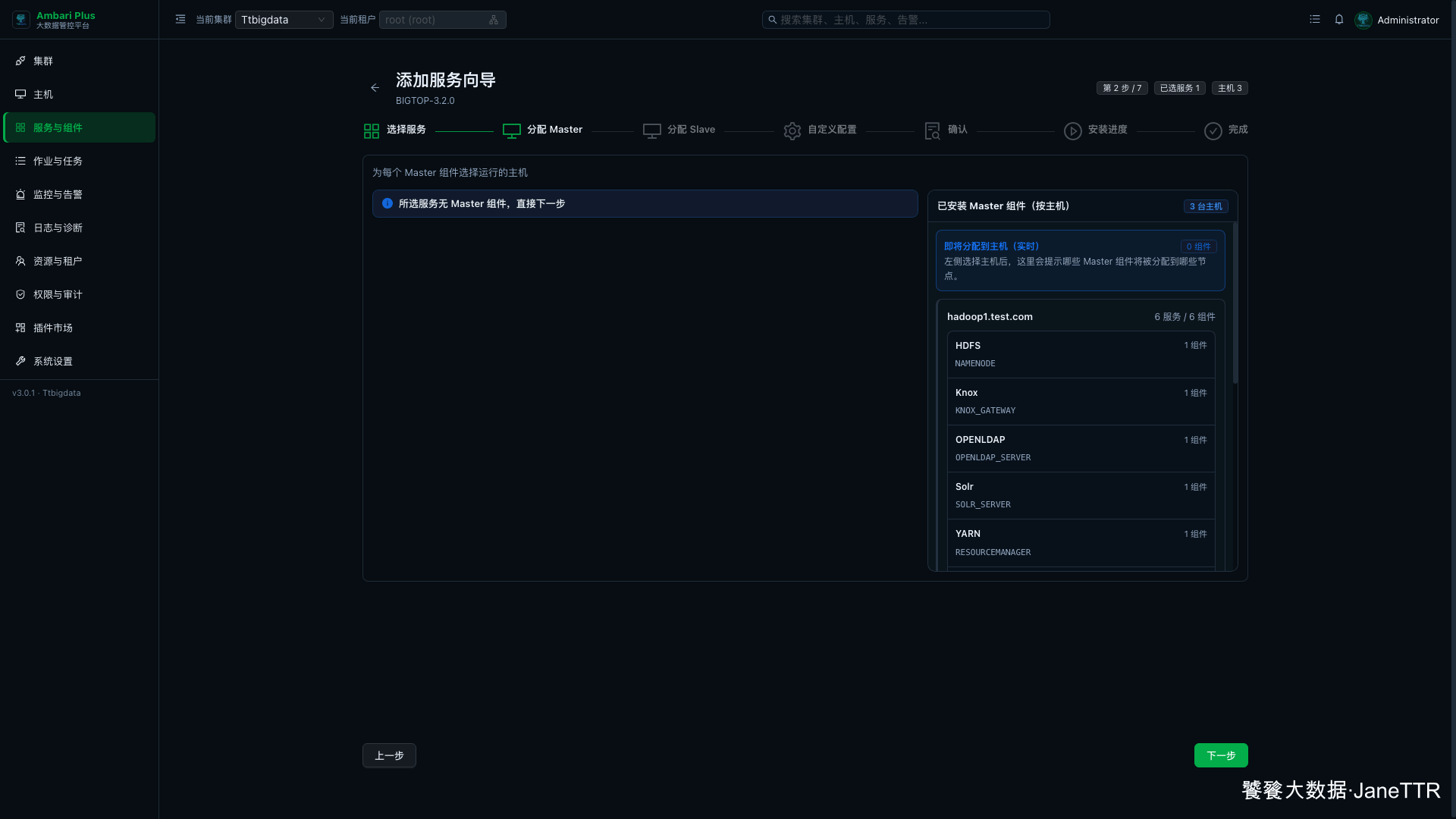Open 主机 in the sidebar
This screenshot has width=1456, height=819.
pyautogui.click(x=80, y=94)
